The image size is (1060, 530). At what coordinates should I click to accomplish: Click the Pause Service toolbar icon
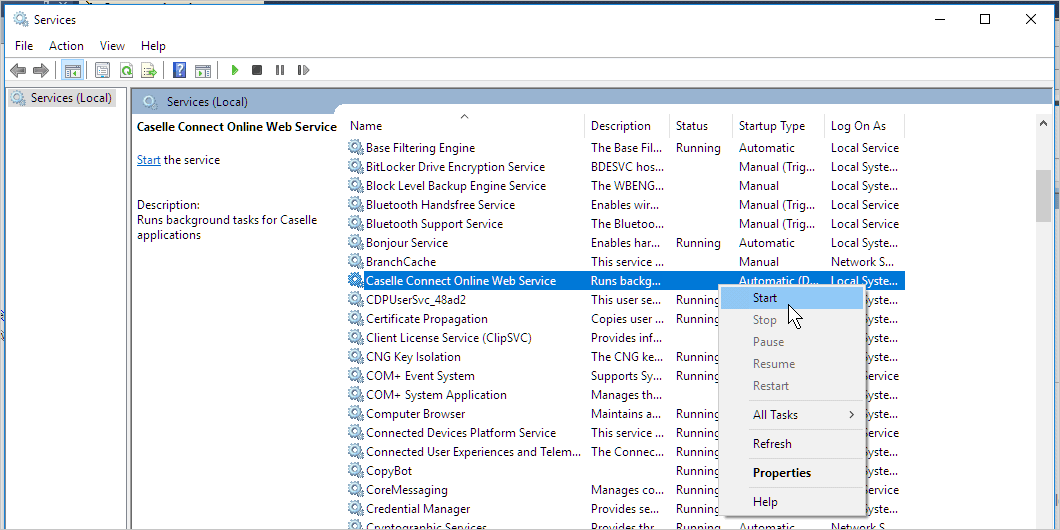coord(280,70)
